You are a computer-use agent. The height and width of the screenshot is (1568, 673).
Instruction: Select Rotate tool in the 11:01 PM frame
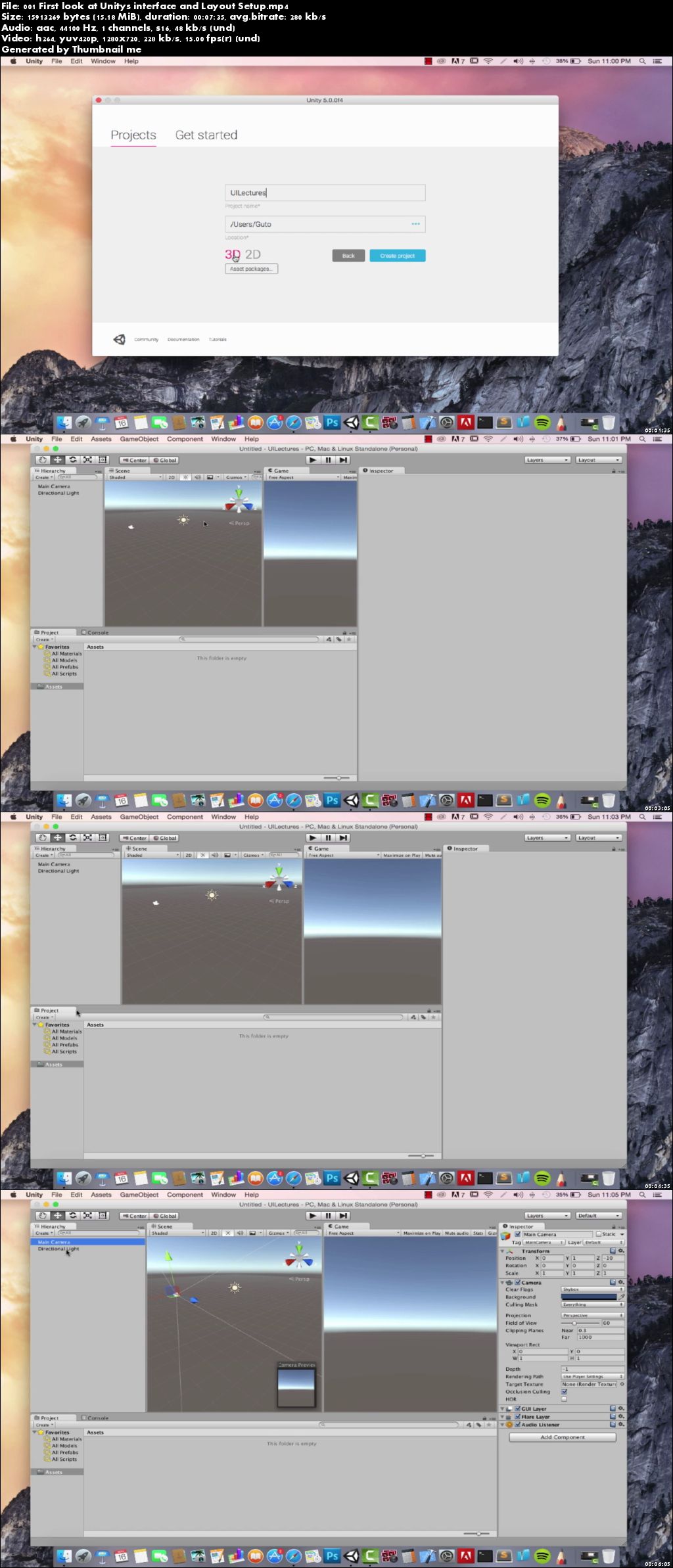(72, 460)
